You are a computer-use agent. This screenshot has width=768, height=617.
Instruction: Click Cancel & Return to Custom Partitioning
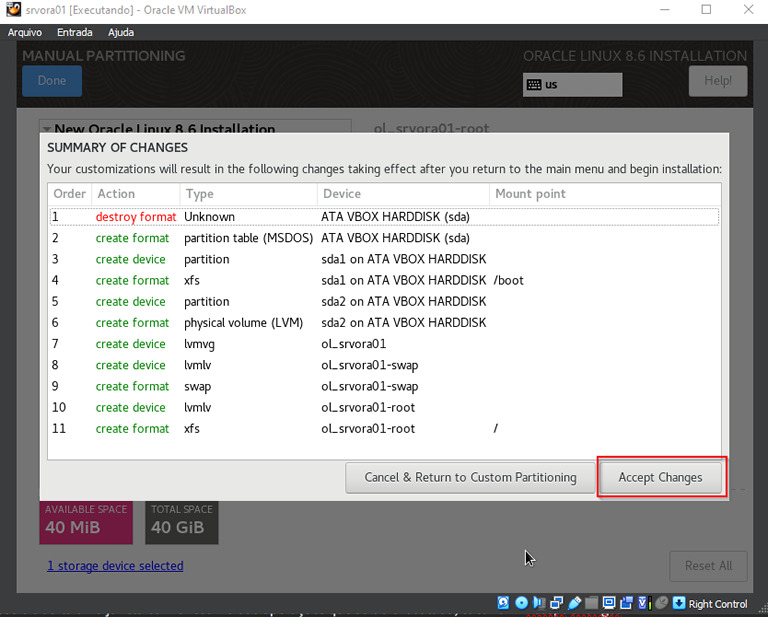click(470, 477)
